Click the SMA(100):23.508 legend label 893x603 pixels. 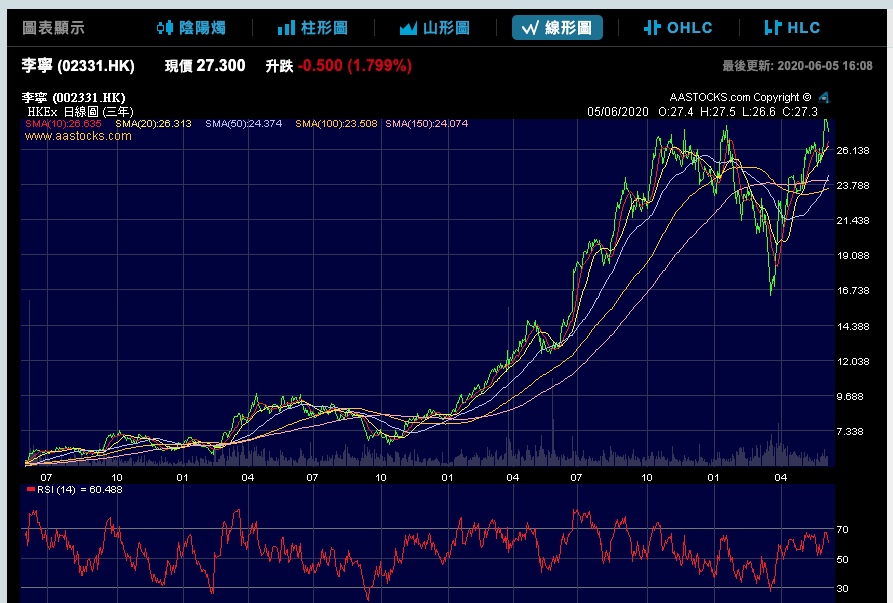pyautogui.click(x=336, y=124)
